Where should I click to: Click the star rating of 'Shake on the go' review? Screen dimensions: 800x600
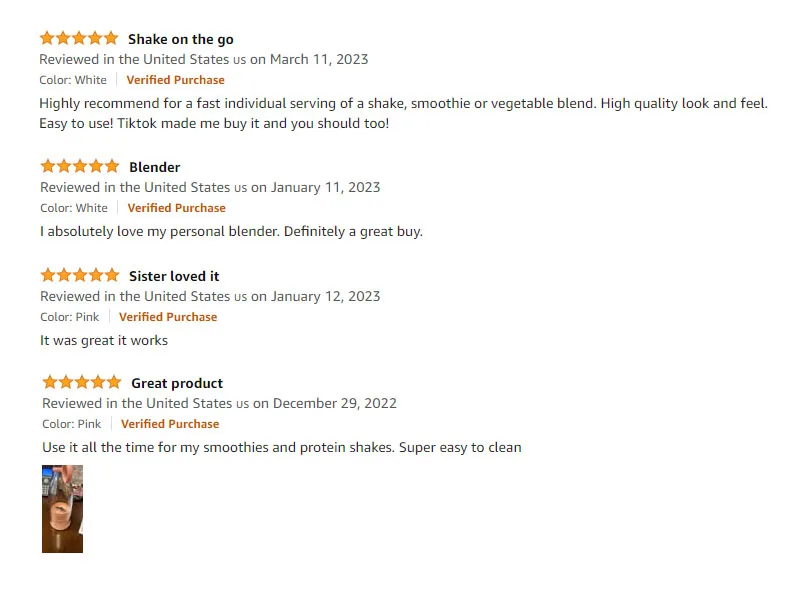point(79,39)
